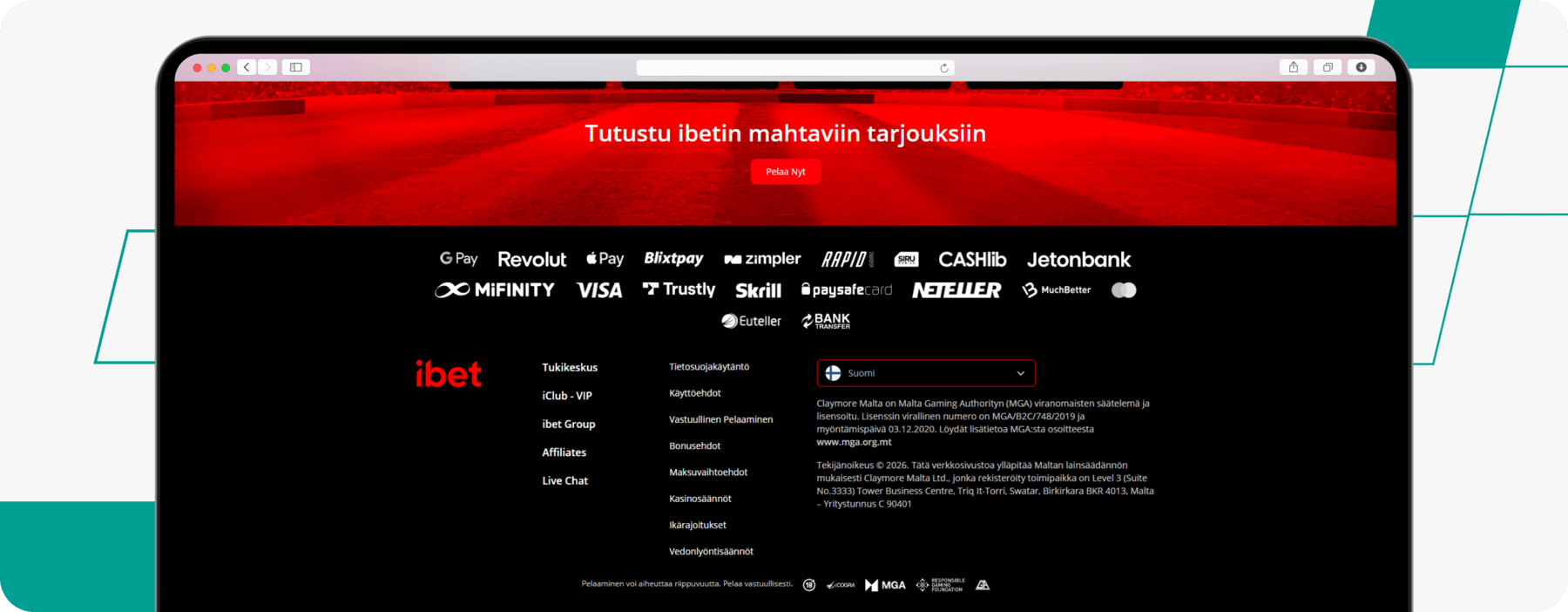
Task: Click the Jetonbank logo
Action: [1078, 259]
